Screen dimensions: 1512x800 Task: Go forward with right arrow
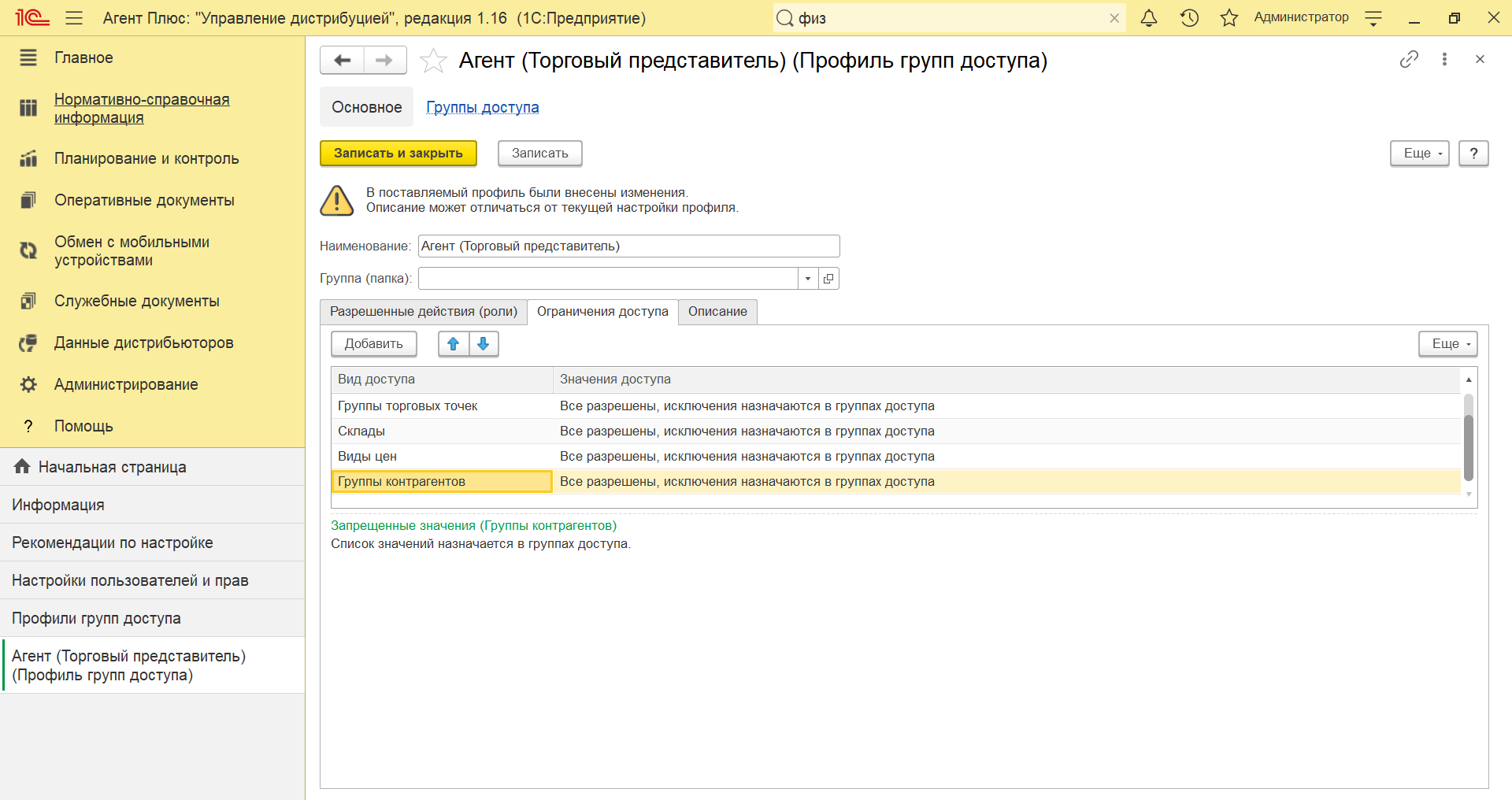pyautogui.click(x=385, y=60)
